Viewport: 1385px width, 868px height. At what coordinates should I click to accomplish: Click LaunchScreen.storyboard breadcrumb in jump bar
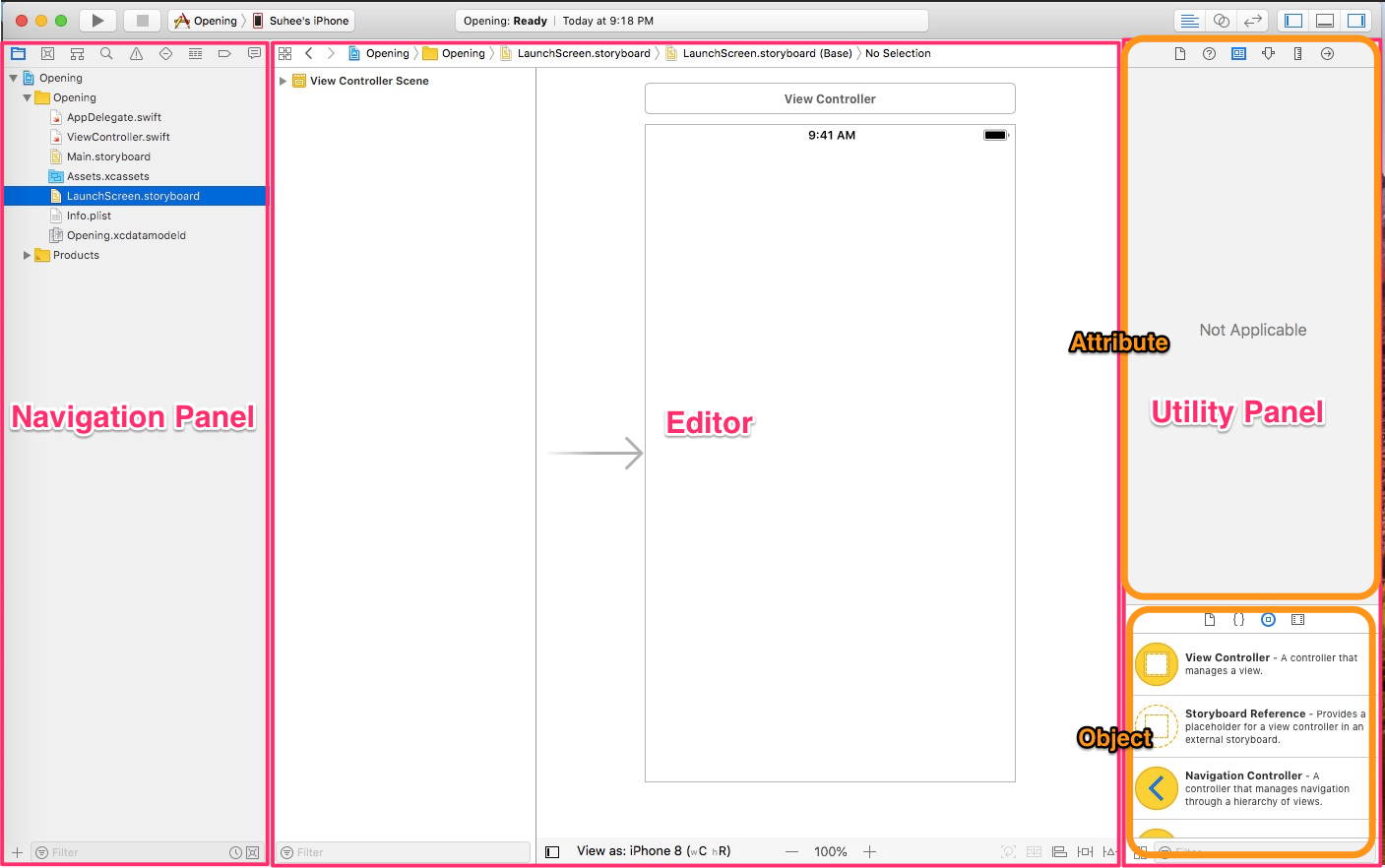tap(575, 53)
